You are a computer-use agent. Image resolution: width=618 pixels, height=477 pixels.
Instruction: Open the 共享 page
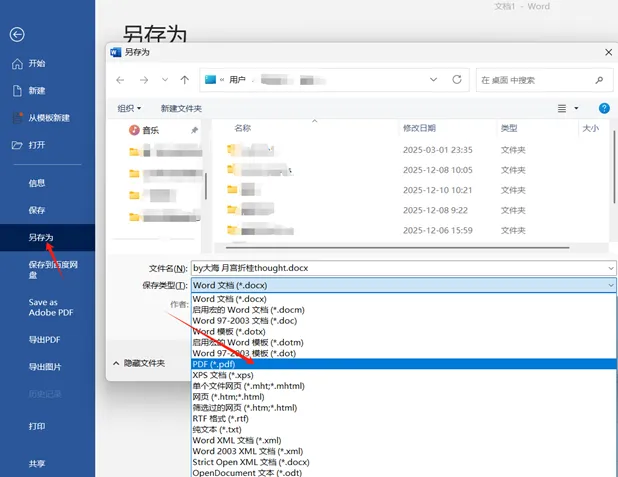click(37, 464)
